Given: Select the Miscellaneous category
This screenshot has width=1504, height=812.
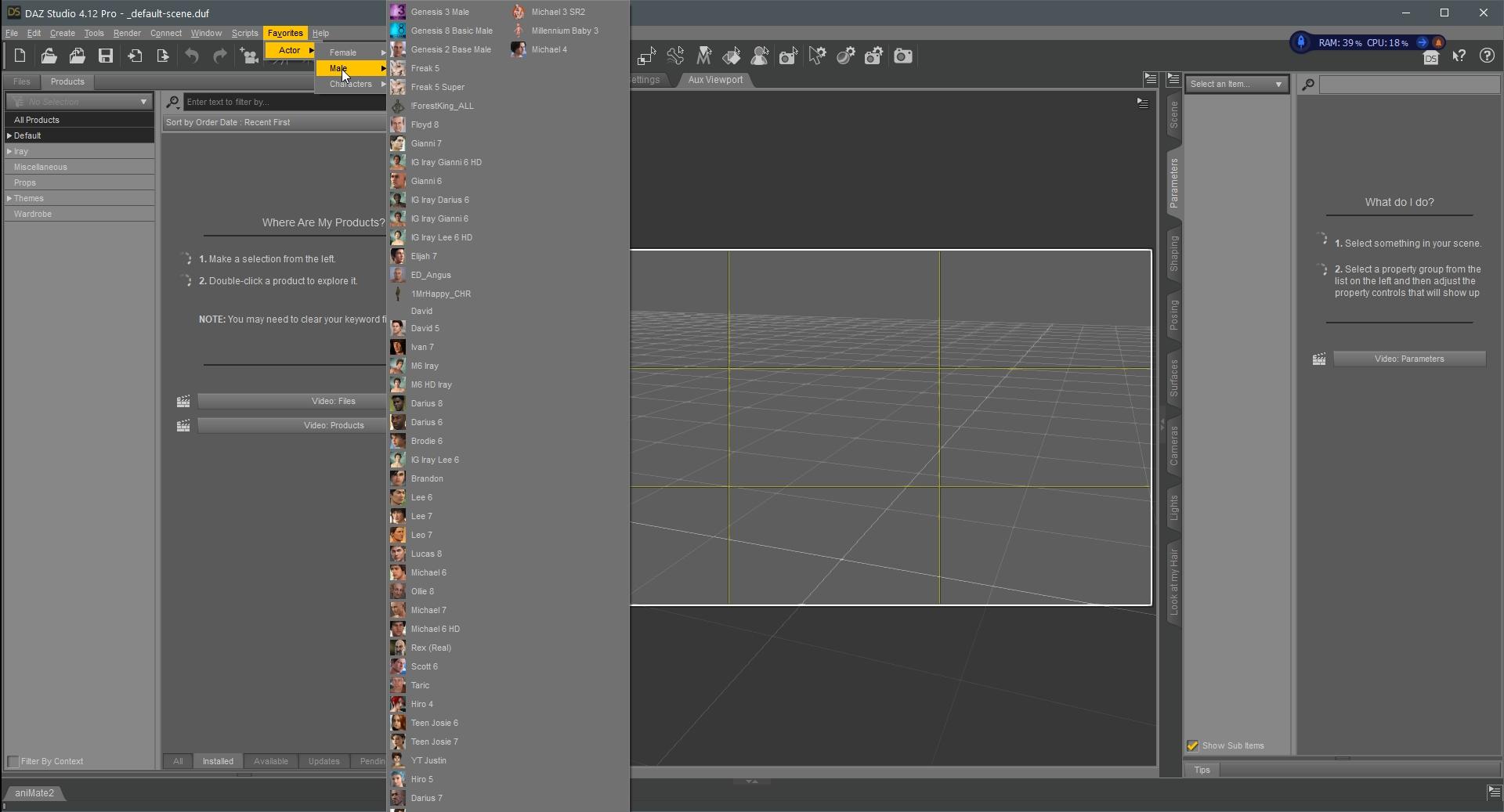Looking at the screenshot, I should point(79,167).
